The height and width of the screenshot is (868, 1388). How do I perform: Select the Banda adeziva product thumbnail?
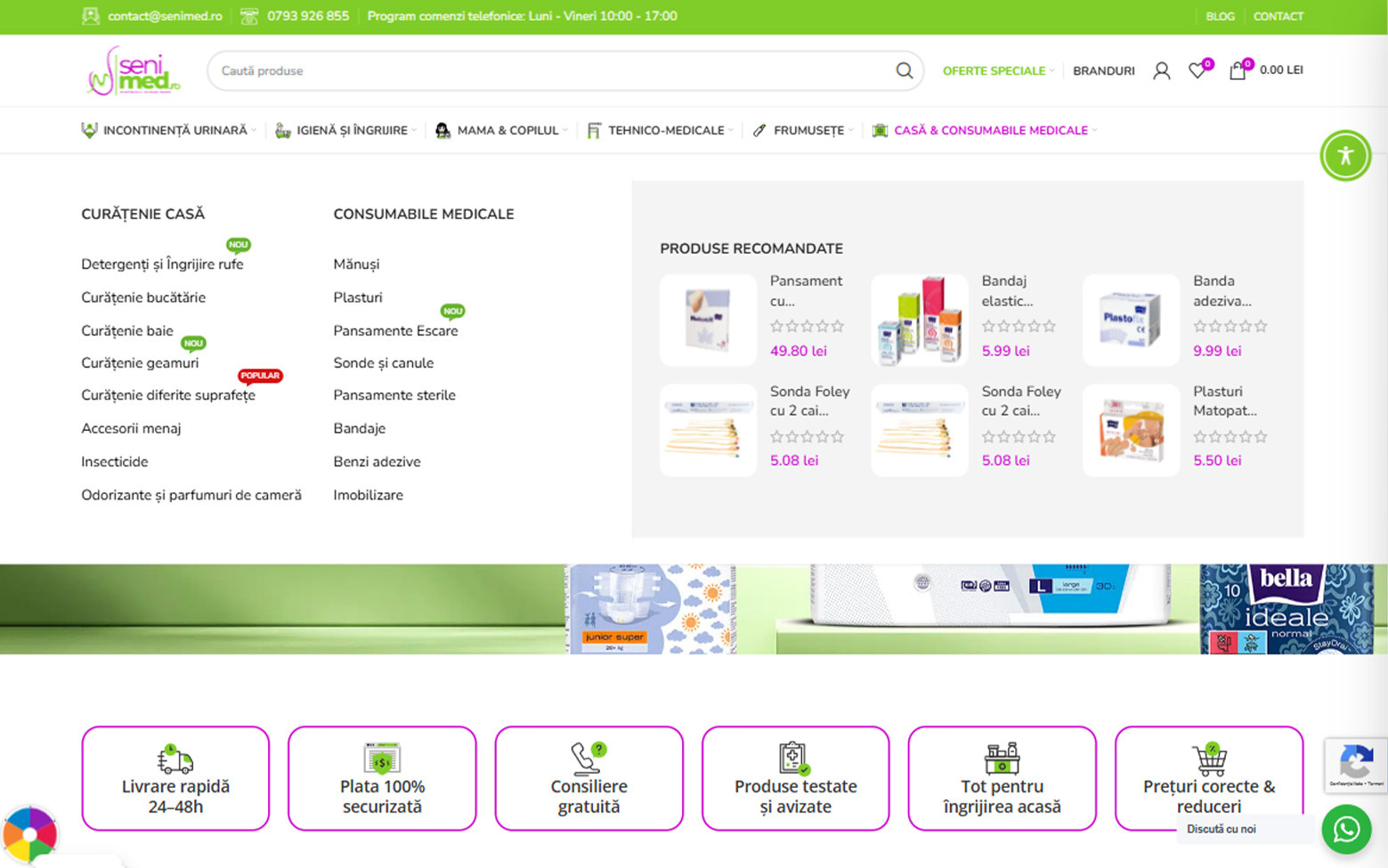point(1131,320)
